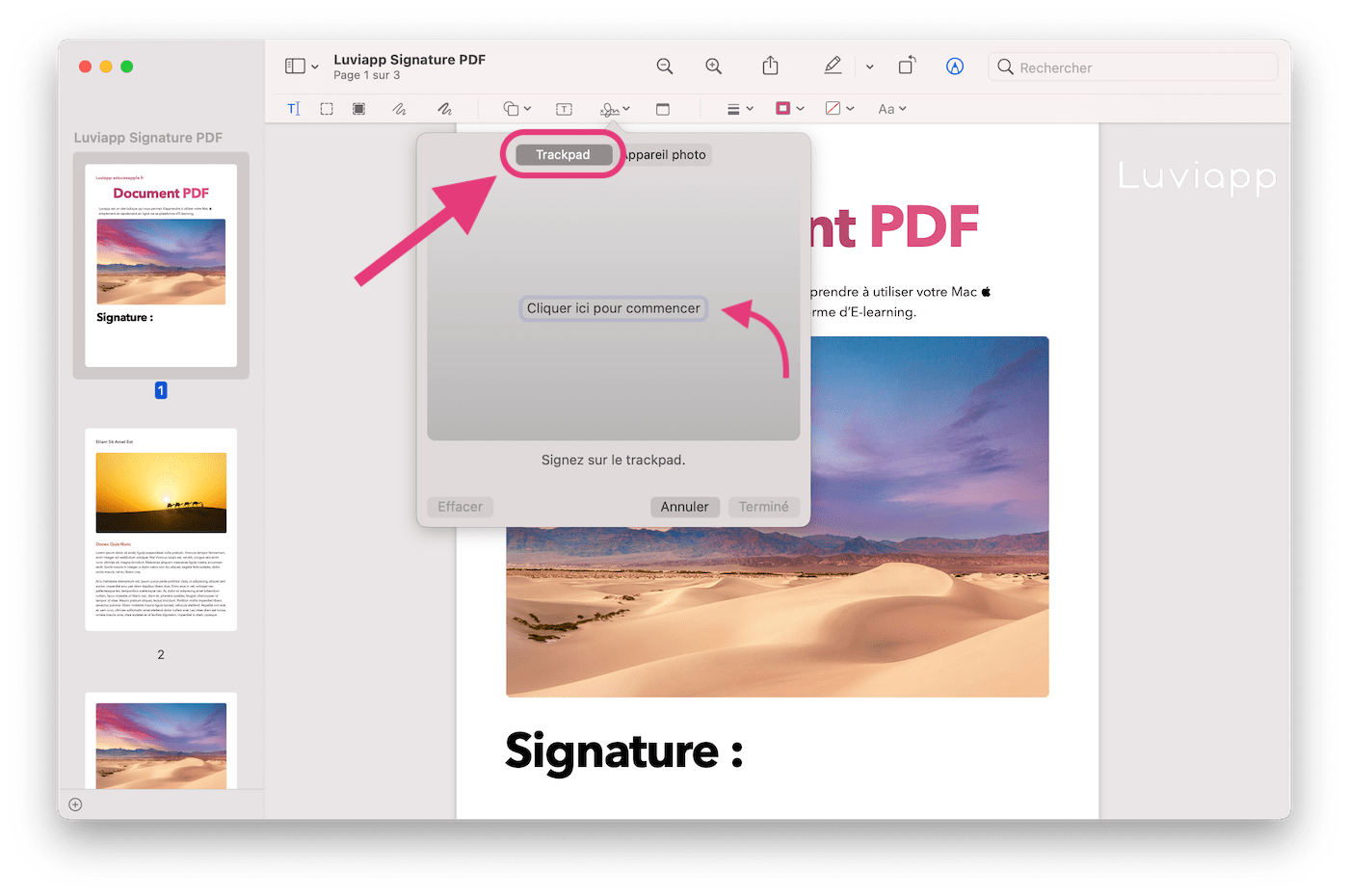Zoom out of the document
This screenshot has height=896, width=1349.
coord(665,66)
